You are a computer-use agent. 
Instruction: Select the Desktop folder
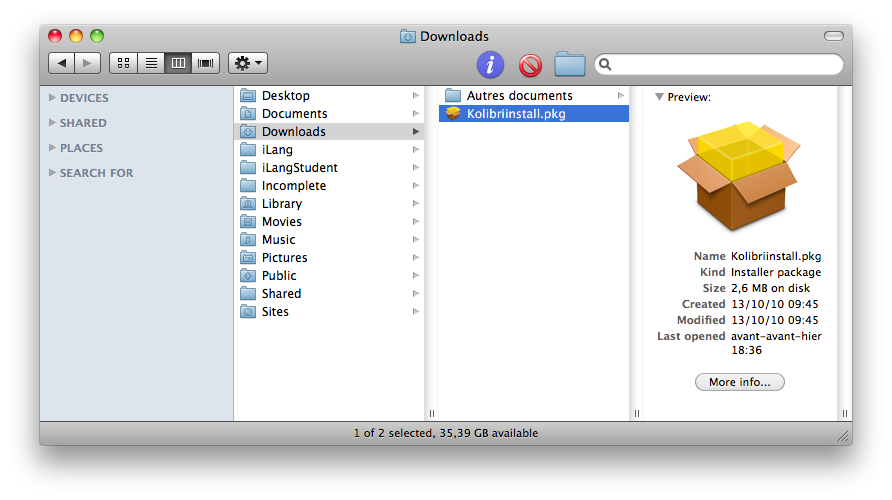(x=329, y=96)
